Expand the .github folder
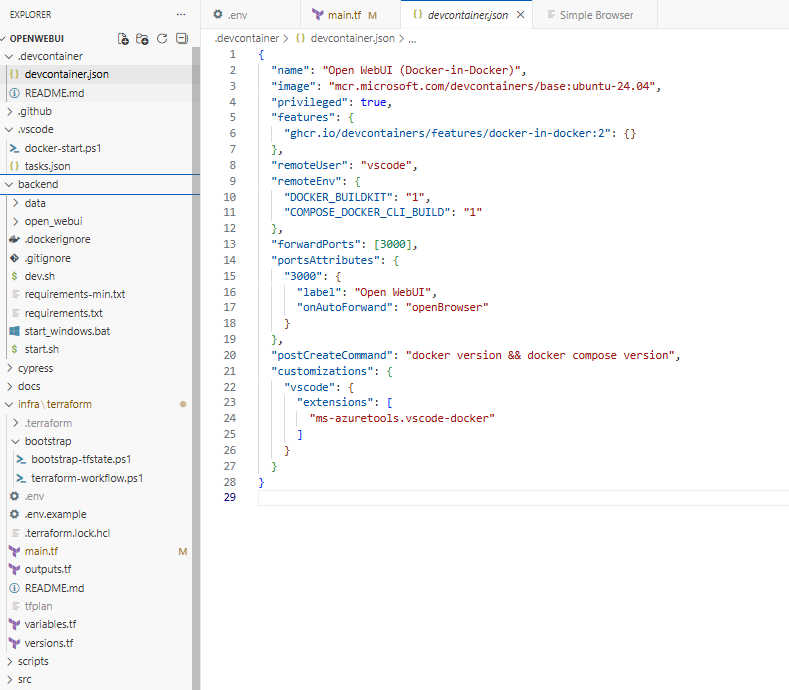The width and height of the screenshot is (789, 690). tap(34, 111)
